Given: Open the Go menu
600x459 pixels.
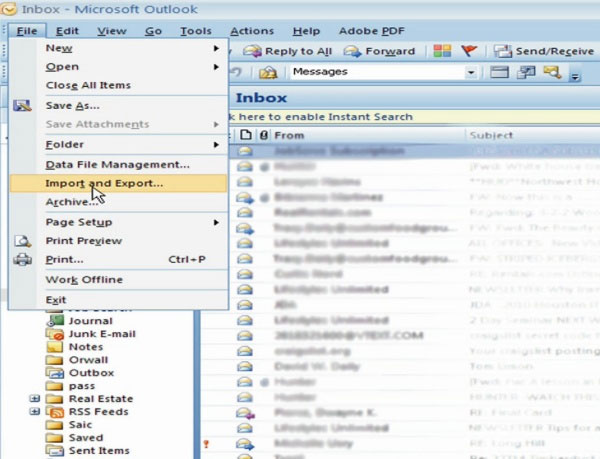Looking at the screenshot, I should tap(153, 31).
